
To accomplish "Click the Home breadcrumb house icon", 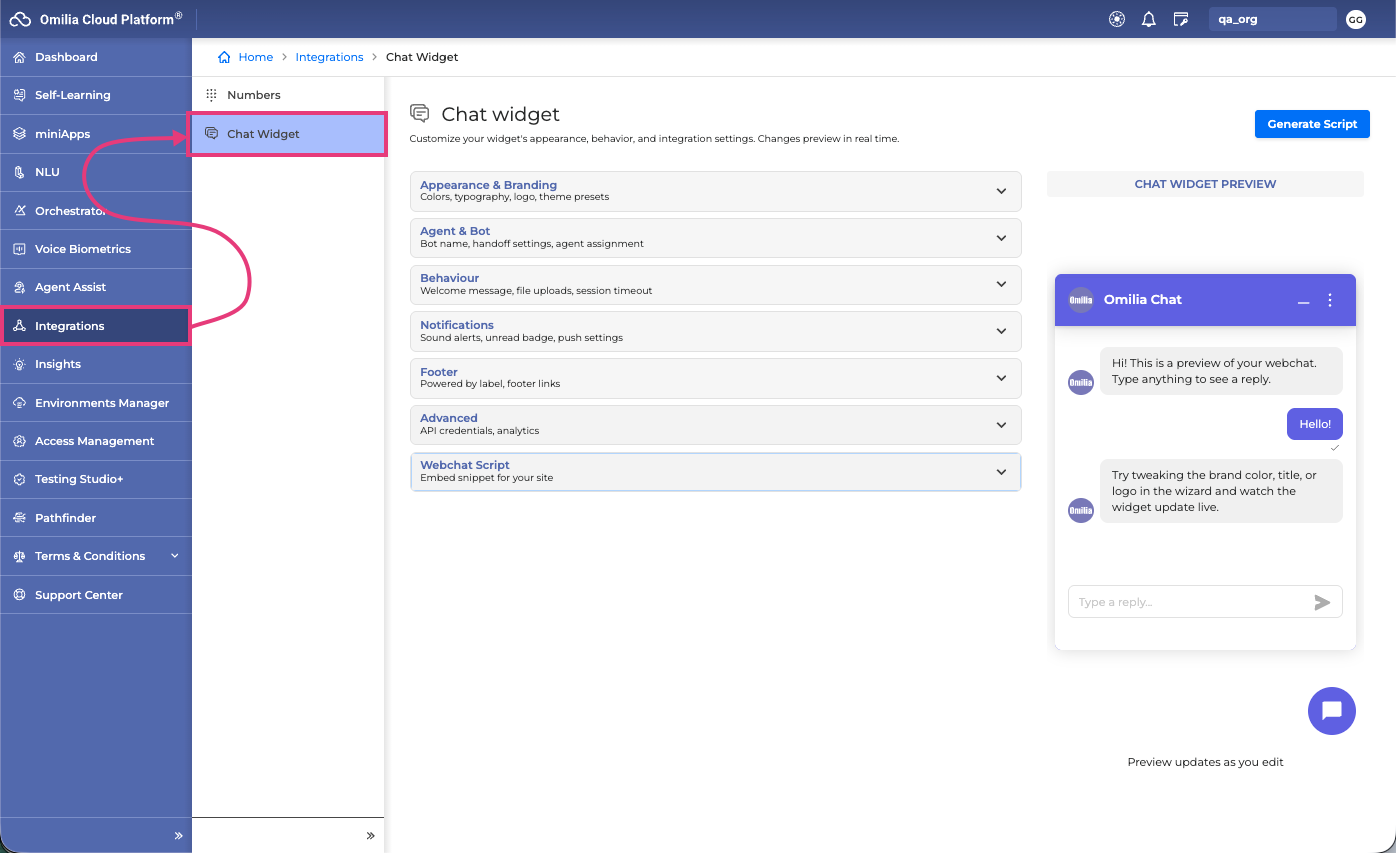I will (x=225, y=57).
